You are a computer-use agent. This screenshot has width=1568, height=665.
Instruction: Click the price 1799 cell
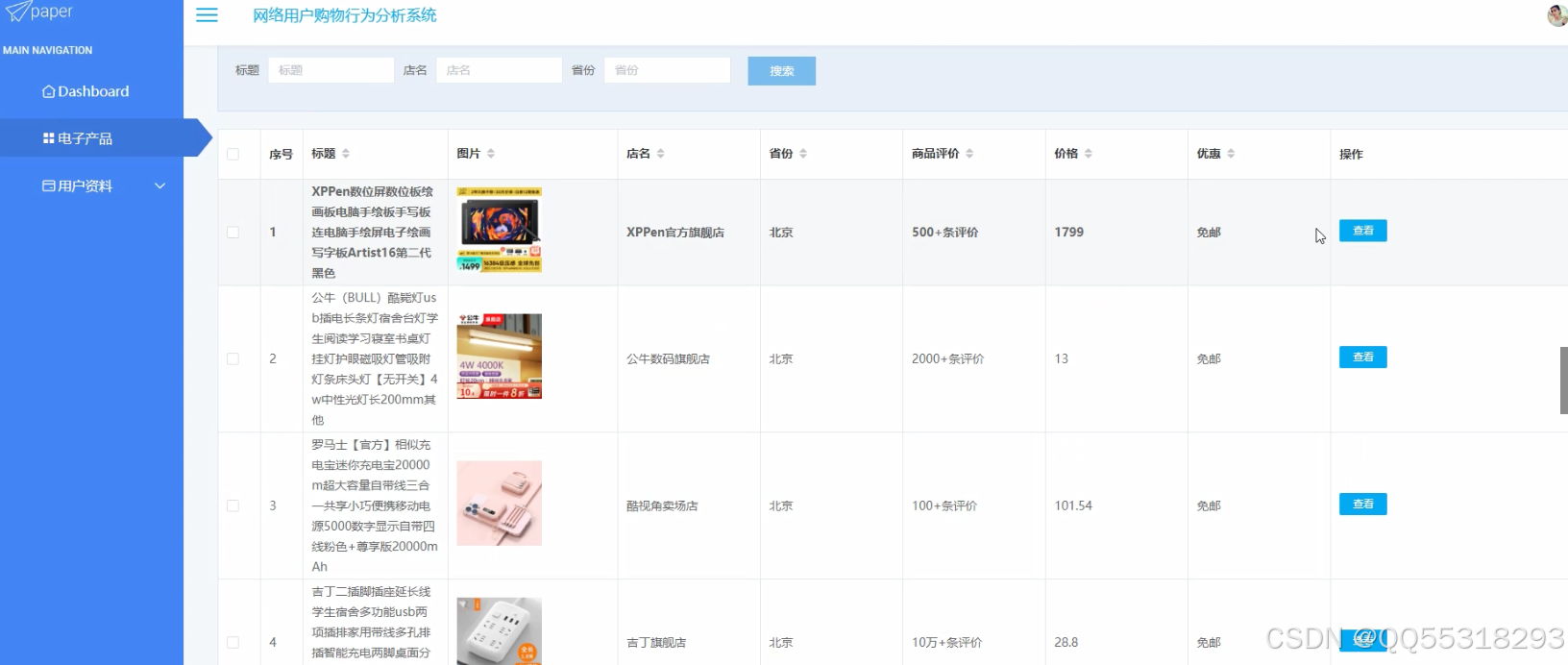point(1068,233)
